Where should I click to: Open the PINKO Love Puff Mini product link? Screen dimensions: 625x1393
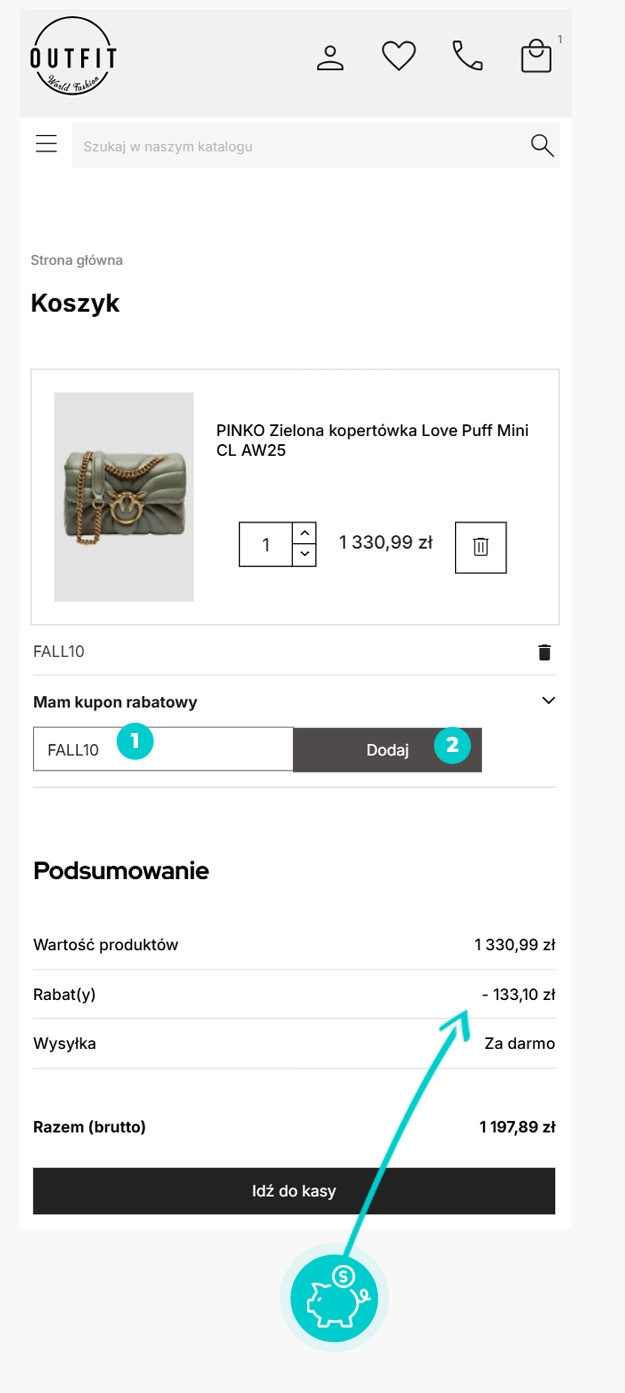tap(372, 440)
